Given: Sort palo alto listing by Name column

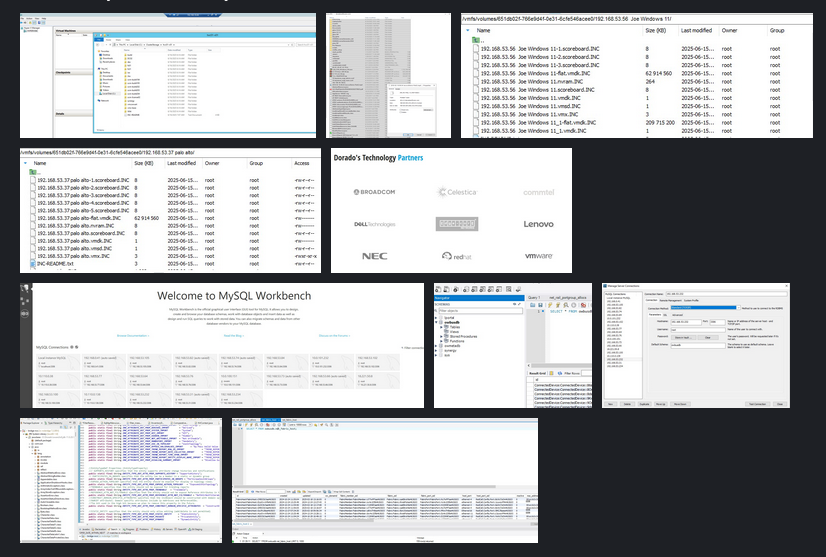Looking at the screenshot, I should tap(40, 162).
